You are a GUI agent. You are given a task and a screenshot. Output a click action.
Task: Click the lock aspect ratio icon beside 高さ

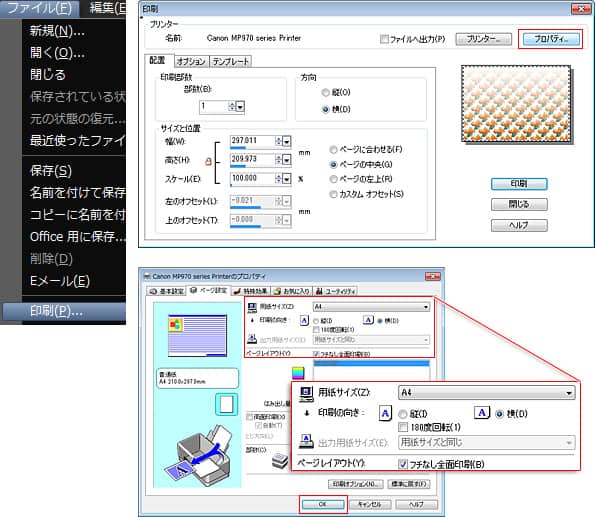208,161
